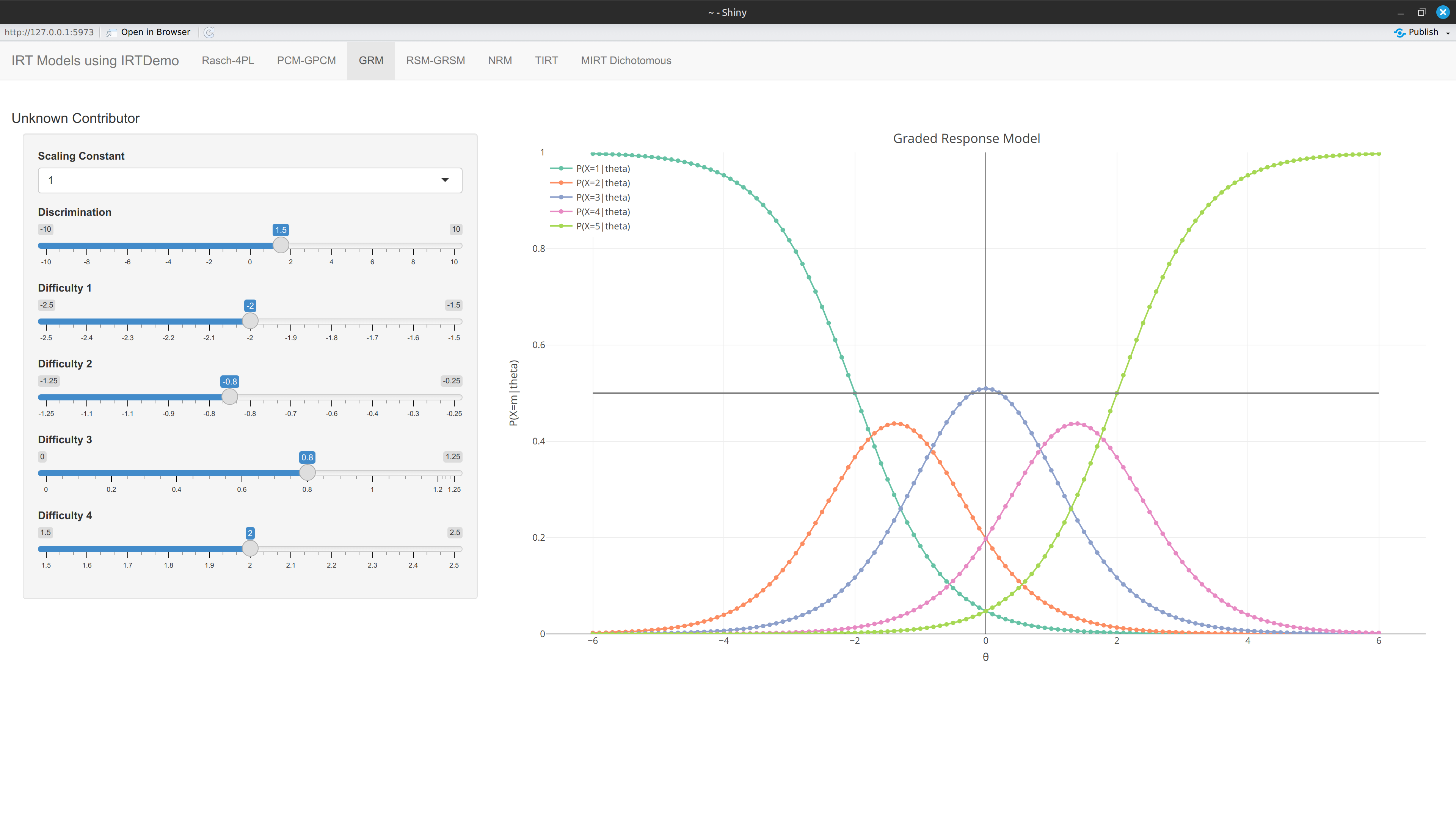The width and height of the screenshot is (1456, 819).
Task: Click the Difficulty 1 min label -2.5
Action: coord(46,305)
